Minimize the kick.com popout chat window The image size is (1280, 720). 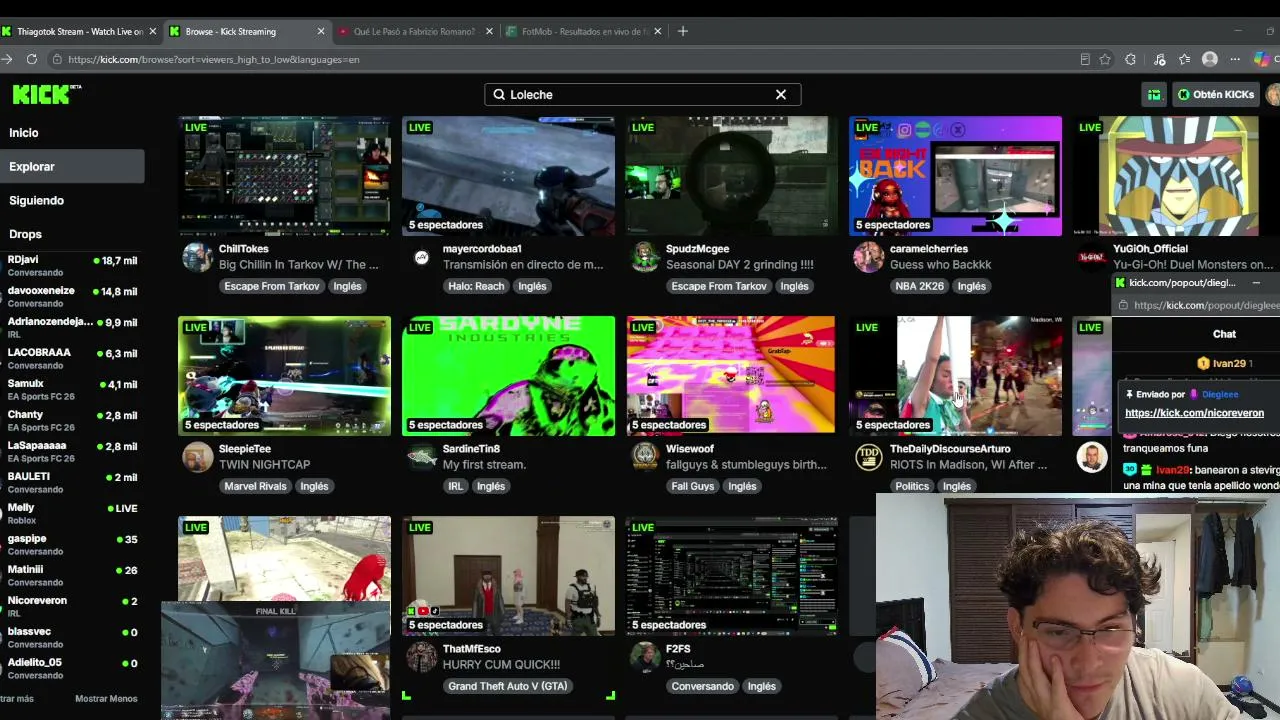point(1256,283)
